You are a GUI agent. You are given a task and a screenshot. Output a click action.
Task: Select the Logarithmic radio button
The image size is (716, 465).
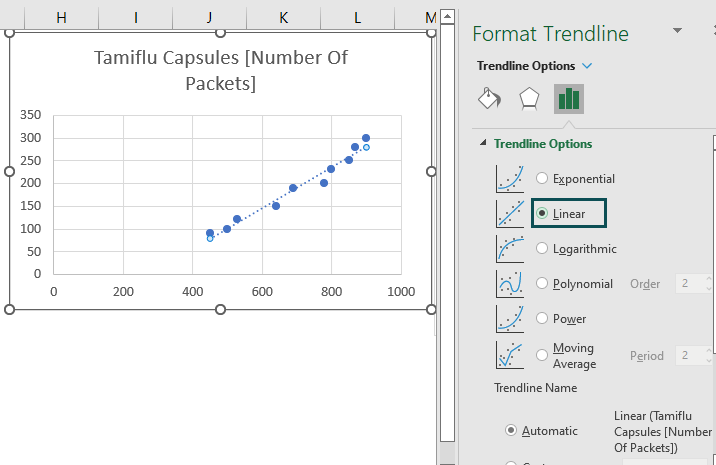tap(542, 248)
